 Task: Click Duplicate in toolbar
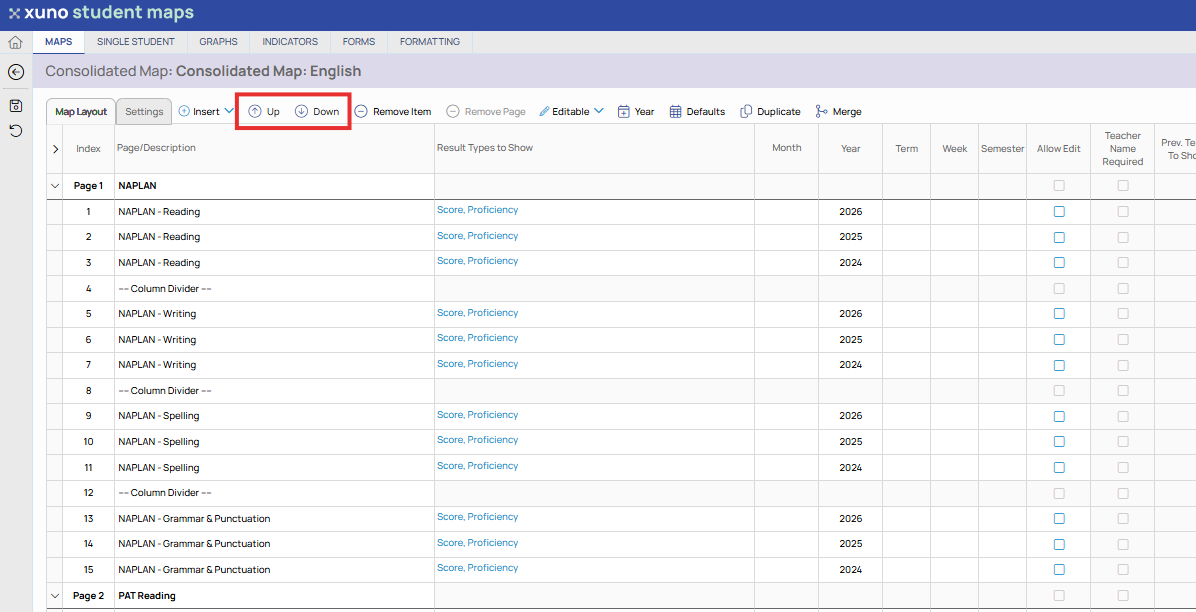click(770, 111)
